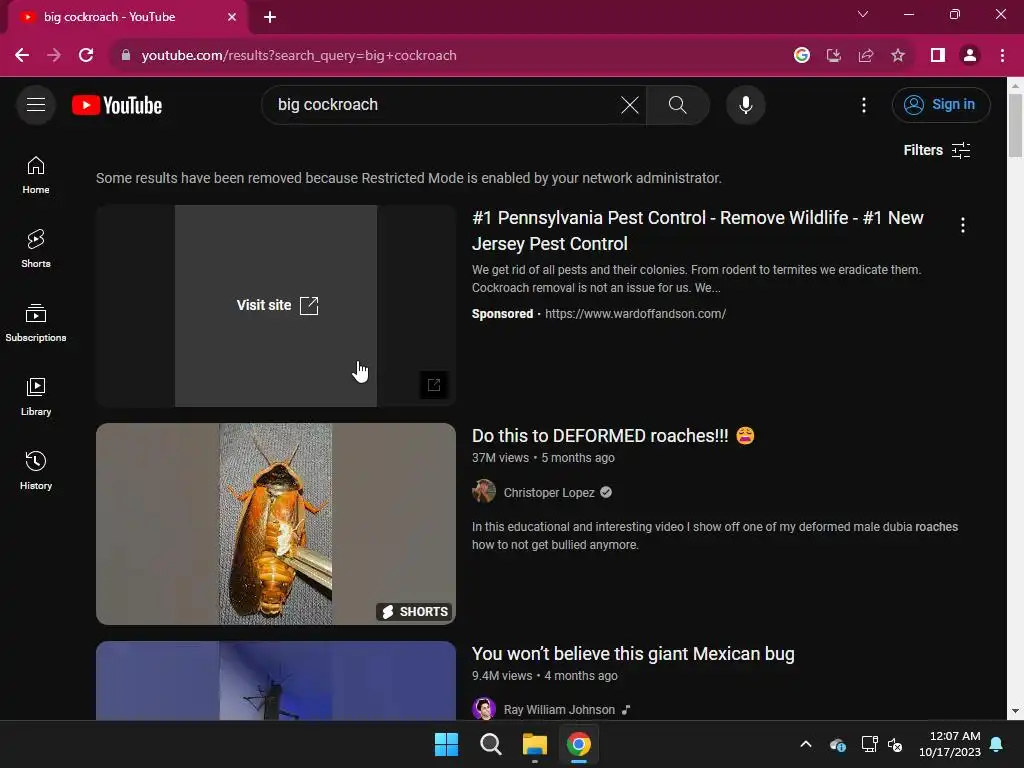
Task: Click the muted volume tray icon
Action: point(895,744)
